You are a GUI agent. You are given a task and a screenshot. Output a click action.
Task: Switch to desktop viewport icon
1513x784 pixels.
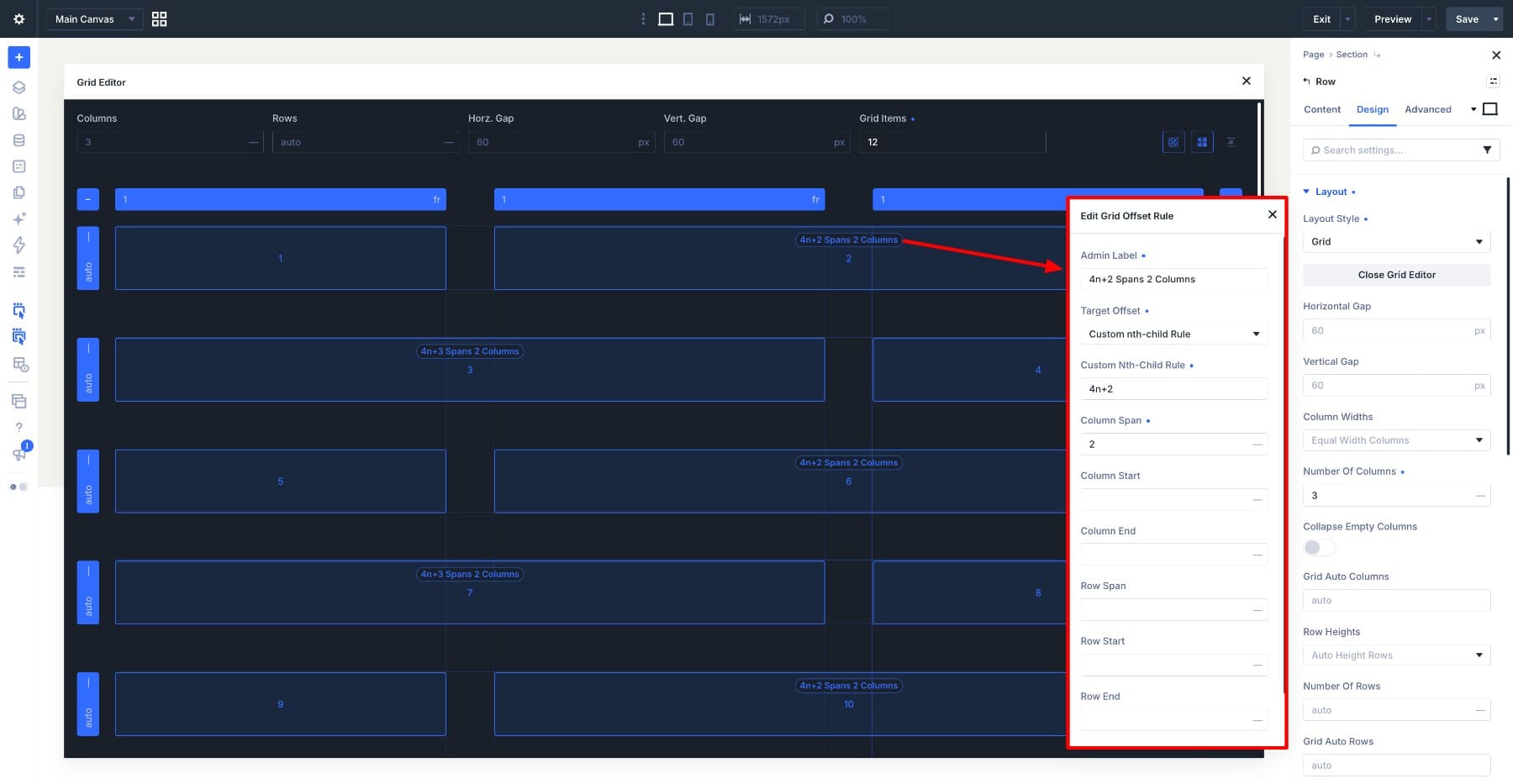click(666, 18)
